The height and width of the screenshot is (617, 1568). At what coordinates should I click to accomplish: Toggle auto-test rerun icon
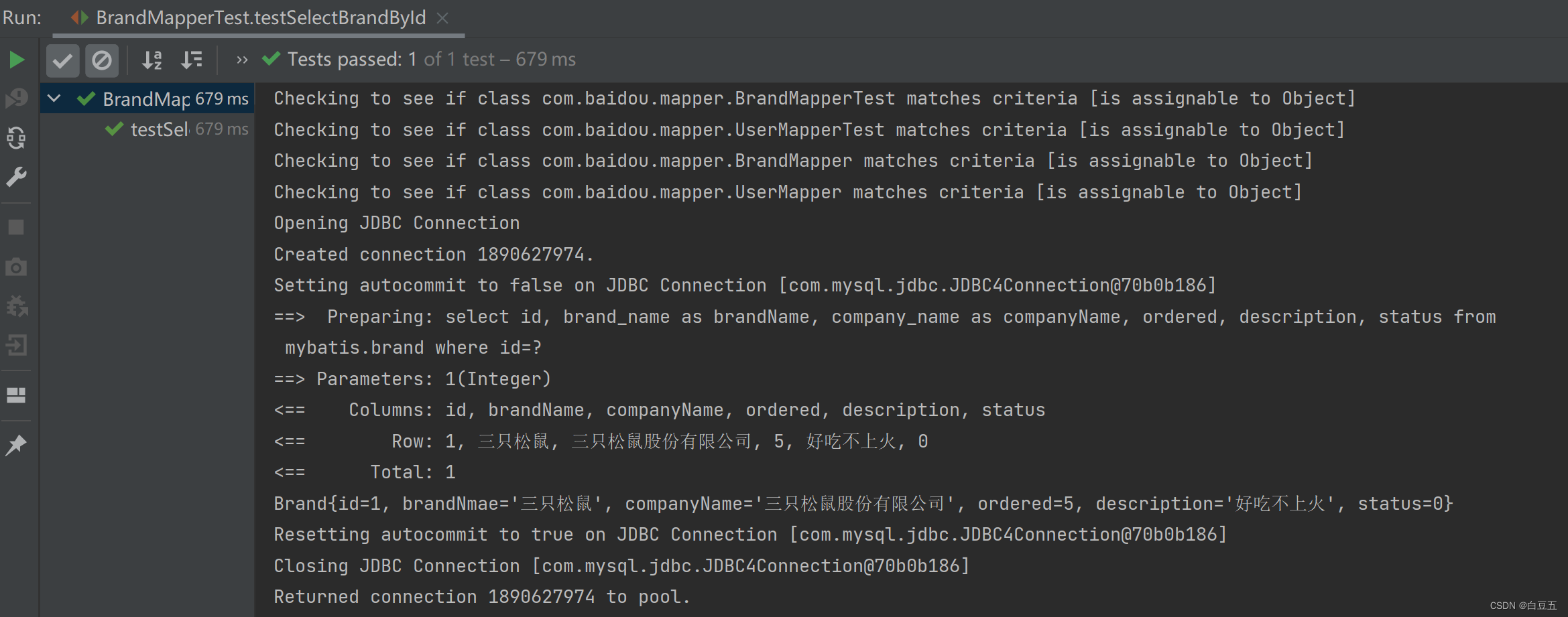(17, 138)
